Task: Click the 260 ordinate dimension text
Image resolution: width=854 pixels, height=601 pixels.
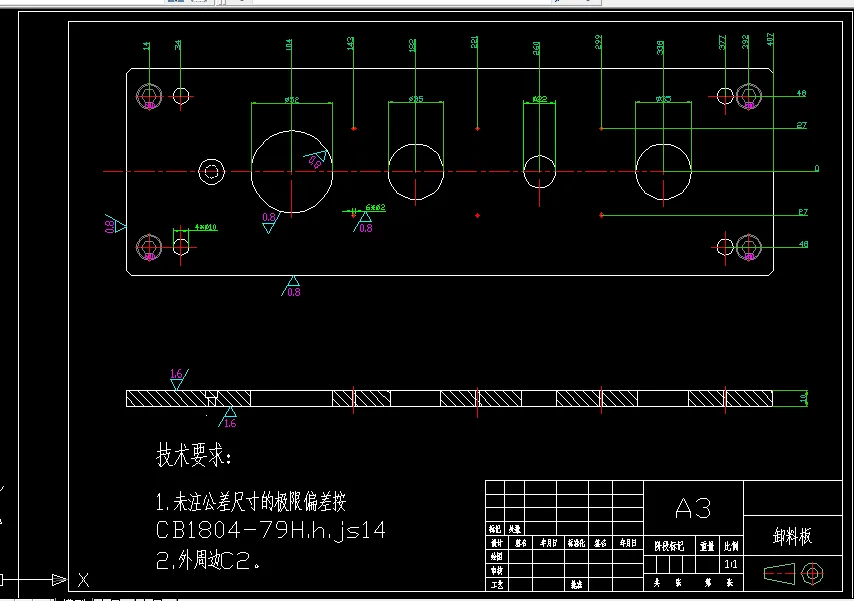Action: [536, 48]
